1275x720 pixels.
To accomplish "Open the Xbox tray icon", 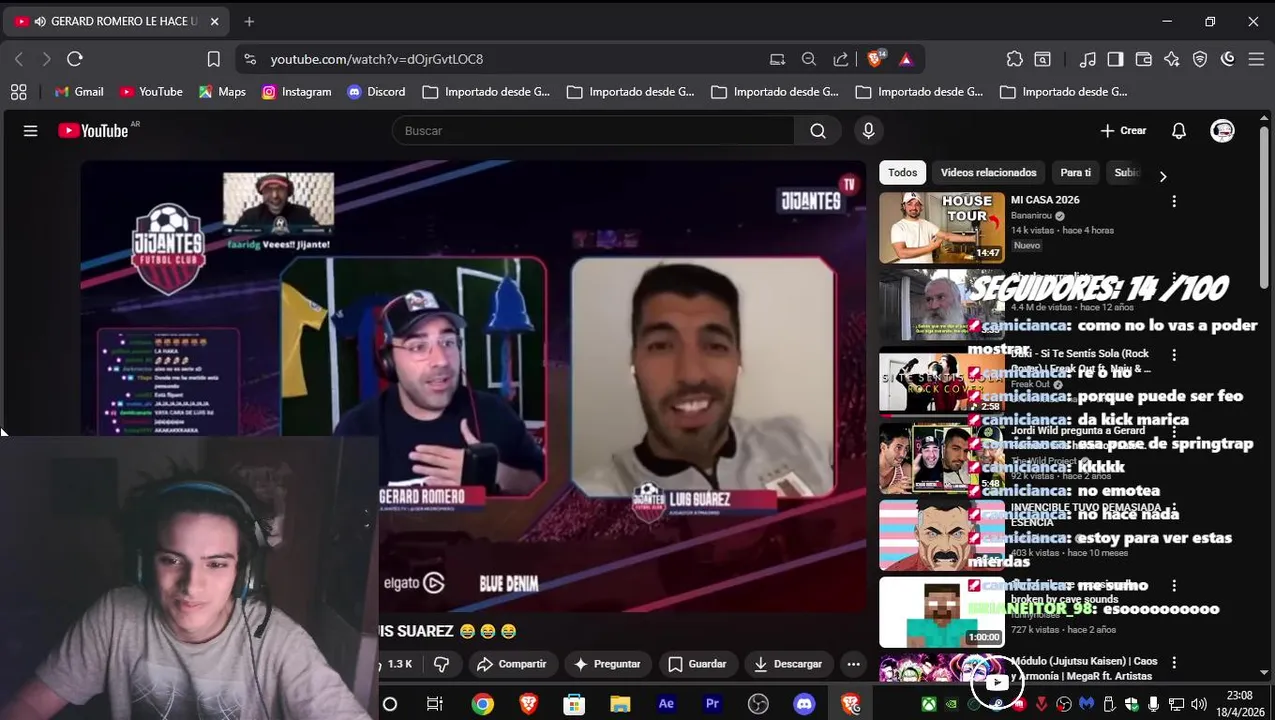I will (929, 704).
